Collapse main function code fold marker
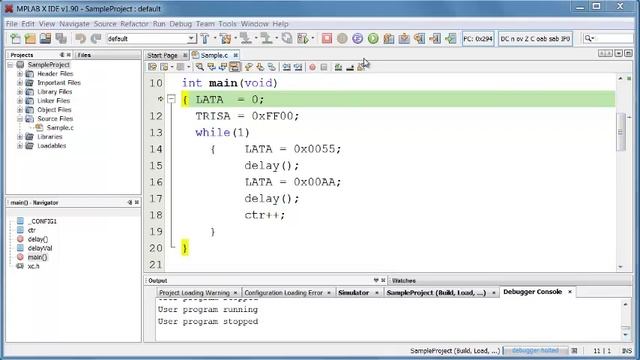 click(x=171, y=99)
